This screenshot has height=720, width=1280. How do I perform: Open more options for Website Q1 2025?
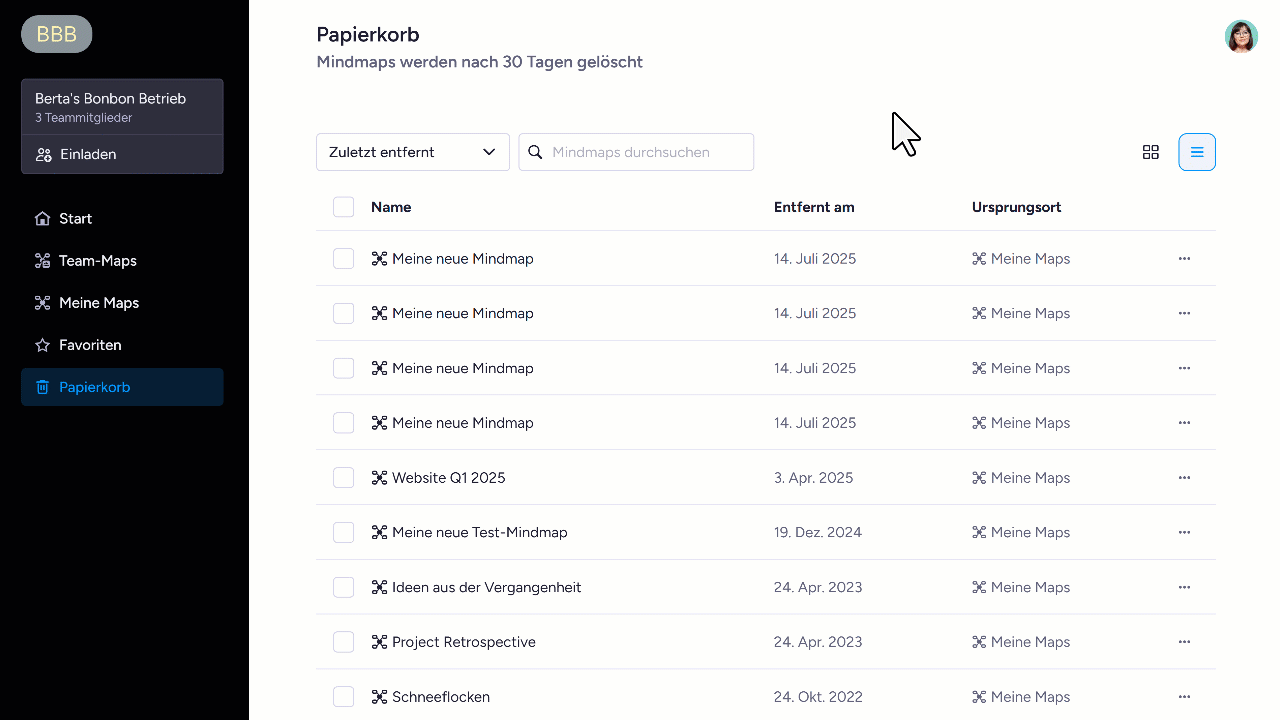click(x=1184, y=478)
